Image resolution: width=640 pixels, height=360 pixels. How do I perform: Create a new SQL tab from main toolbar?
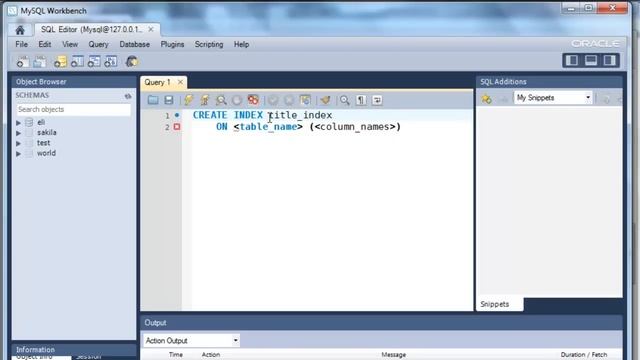click(x=22, y=62)
